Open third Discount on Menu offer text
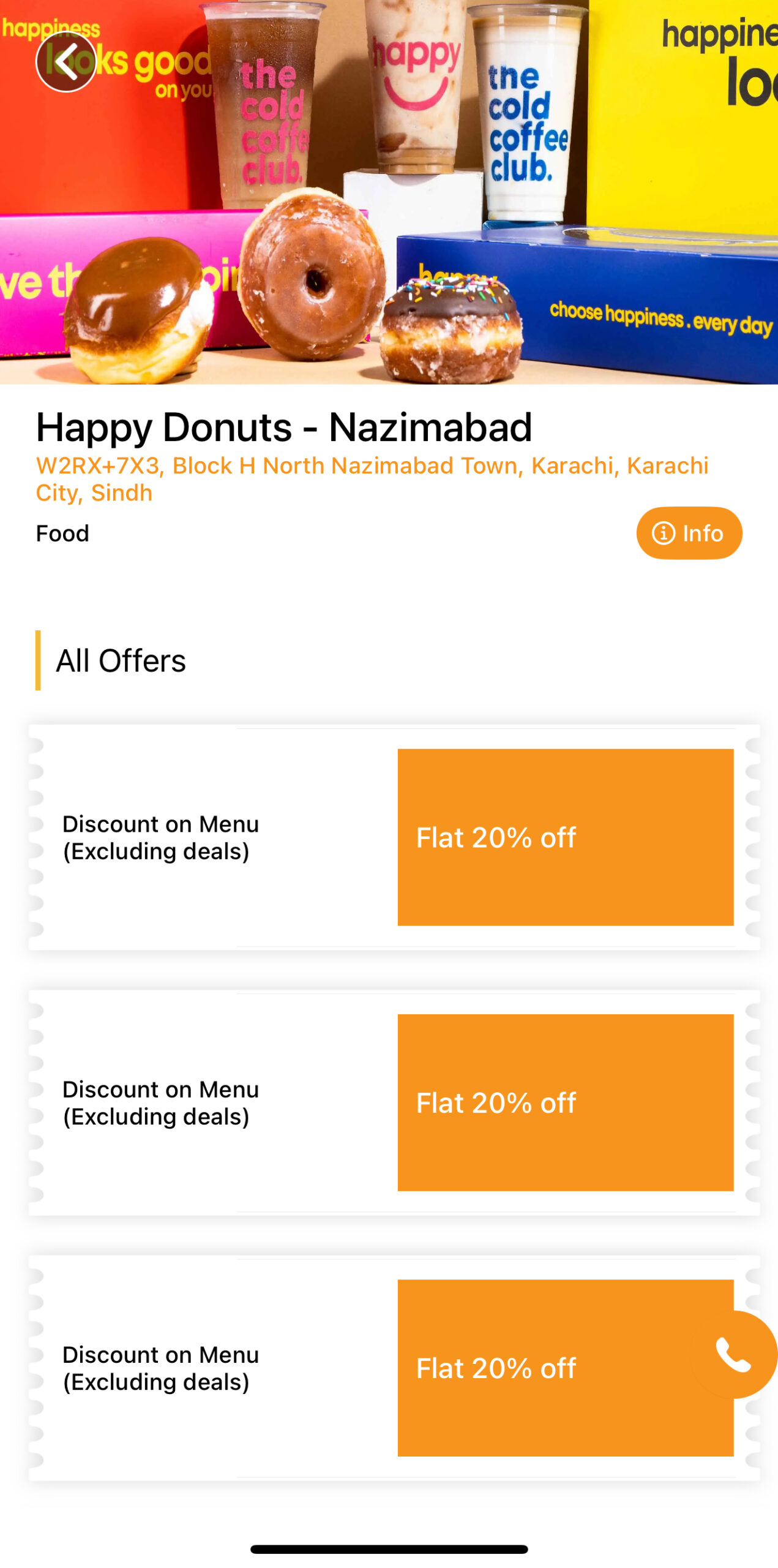This screenshot has width=778, height=1568. 160,1368
